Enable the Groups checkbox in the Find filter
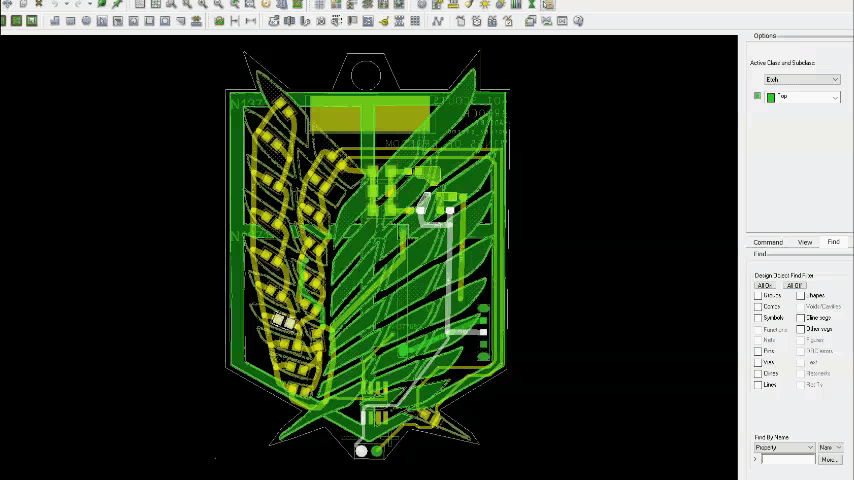The height and width of the screenshot is (480, 854). click(x=758, y=295)
